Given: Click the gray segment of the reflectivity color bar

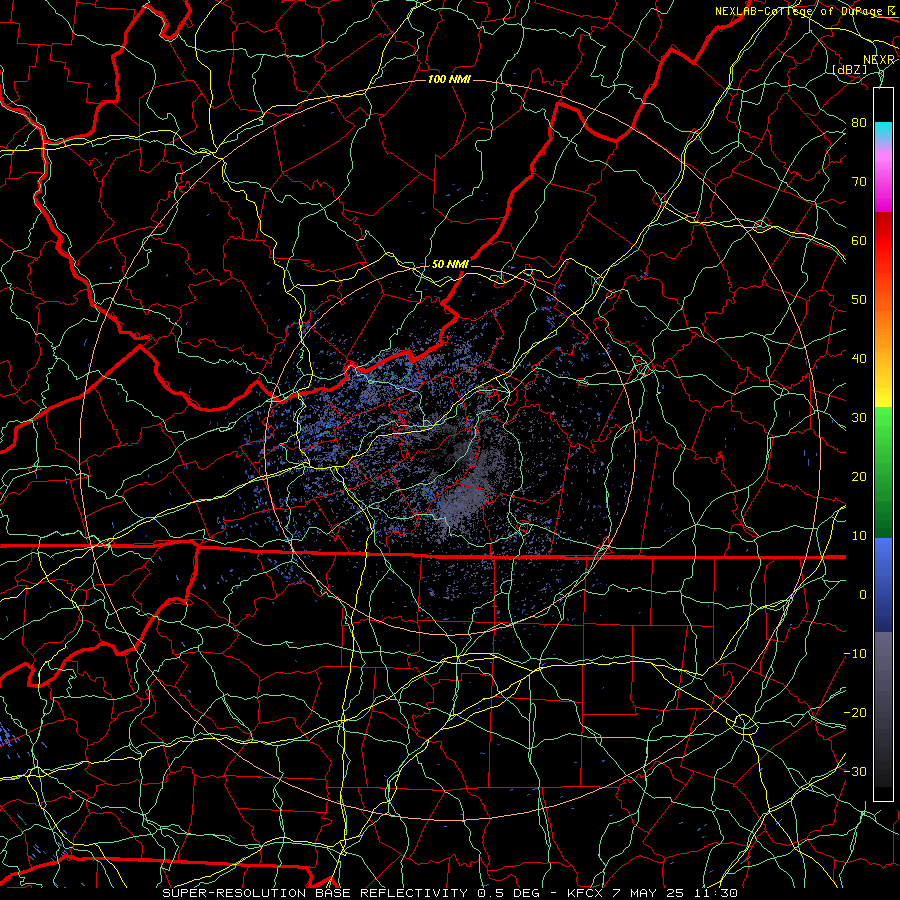Looking at the screenshot, I should point(883,709).
